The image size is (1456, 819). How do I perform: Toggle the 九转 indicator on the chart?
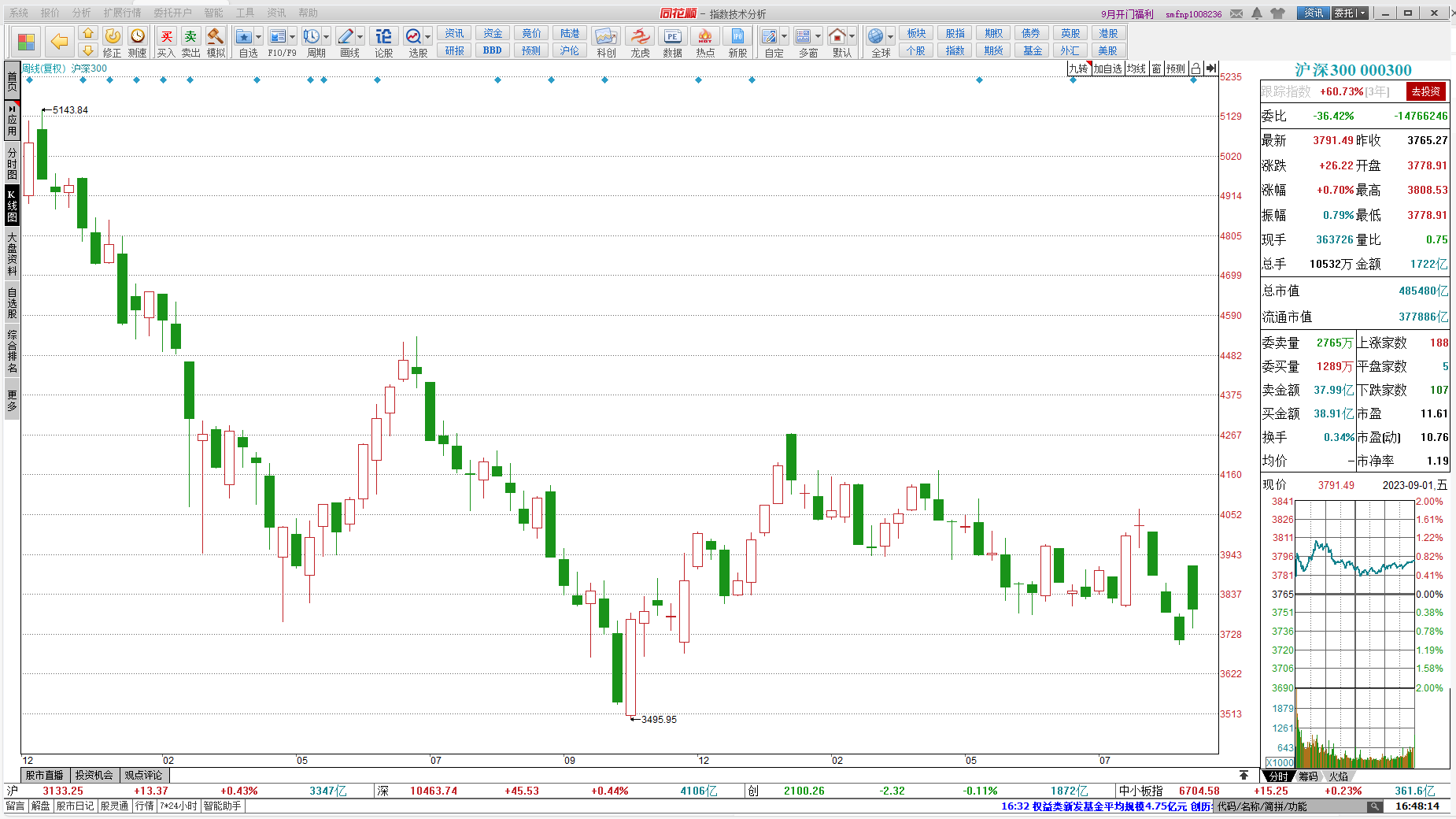(x=1078, y=69)
